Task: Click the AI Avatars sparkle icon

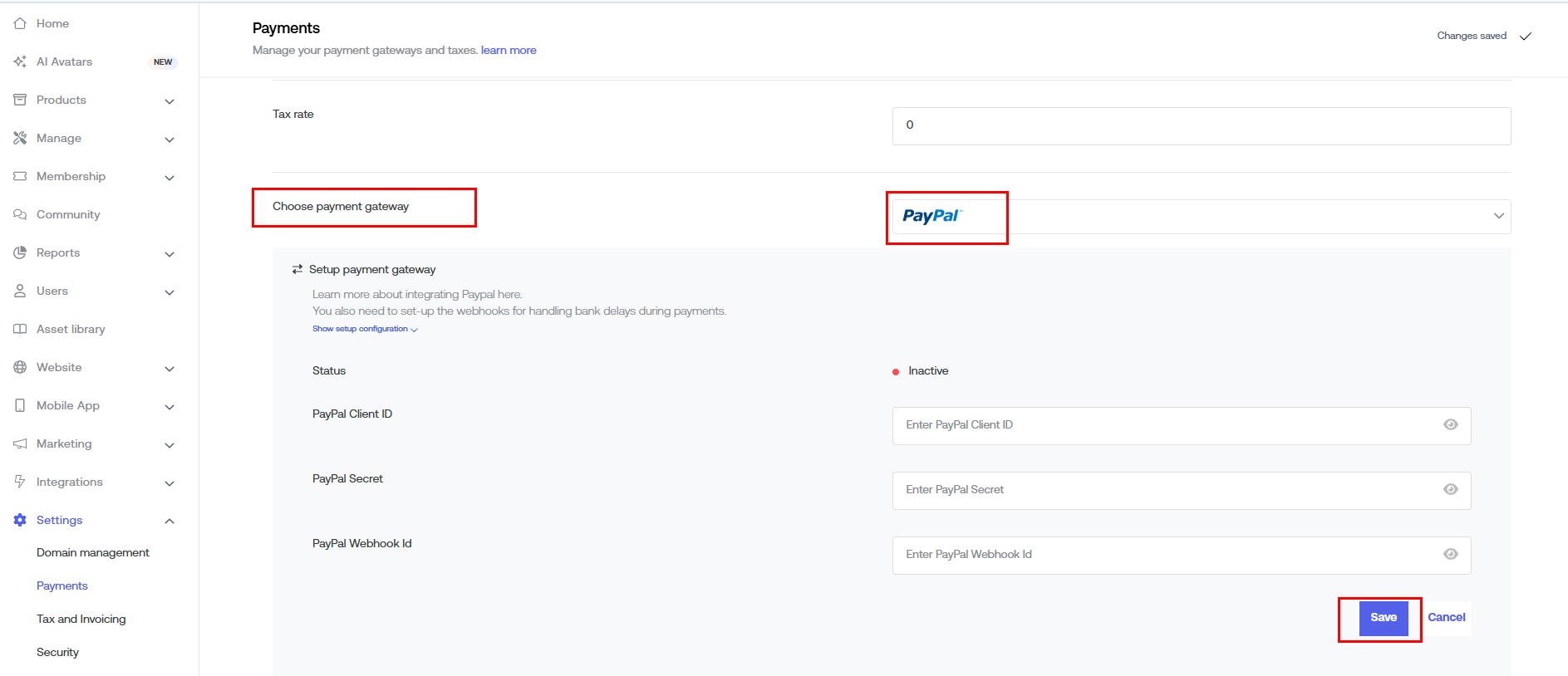Action: tap(20, 61)
